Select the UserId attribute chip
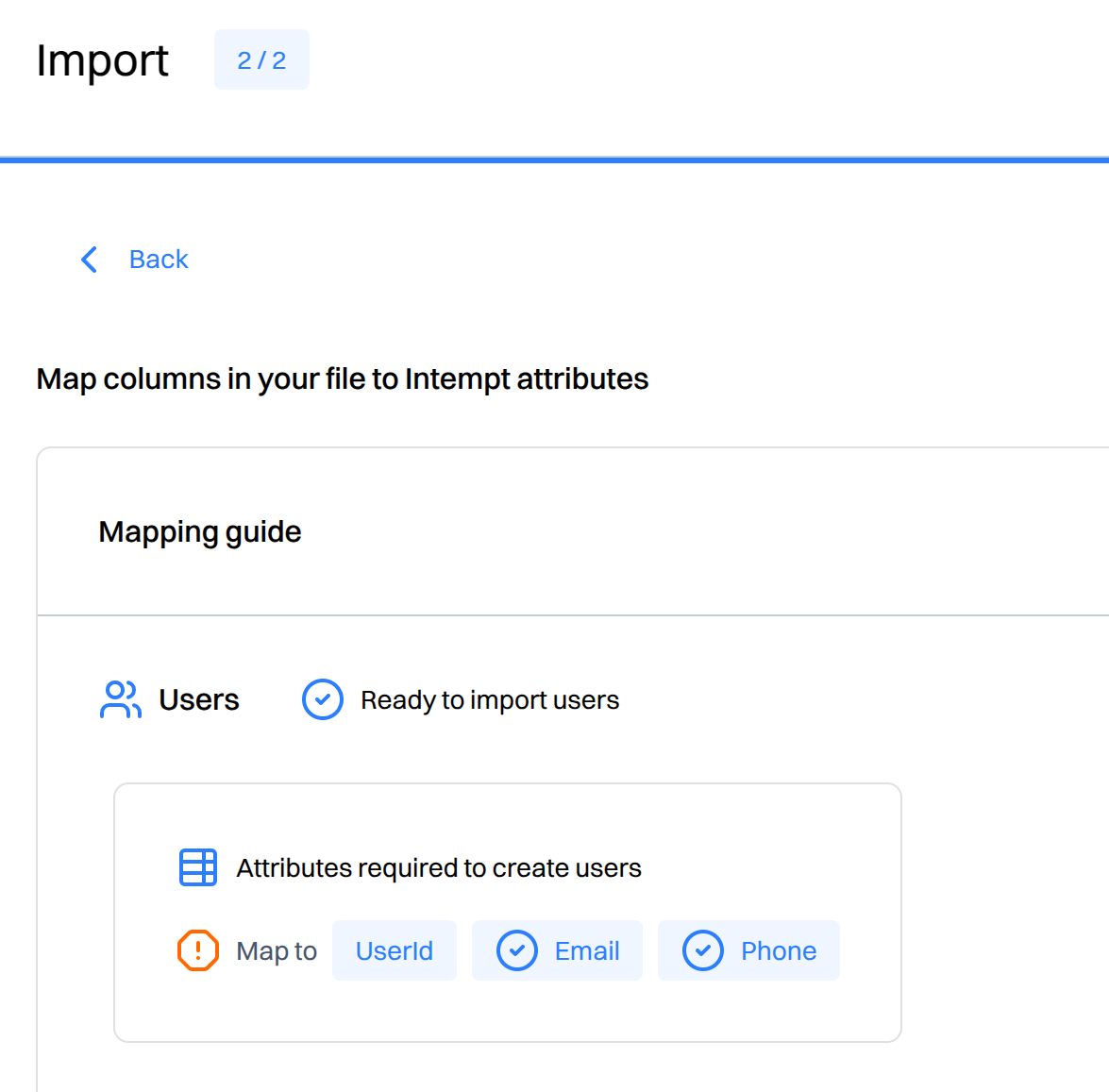This screenshot has width=1109, height=1092. pyautogui.click(x=394, y=949)
